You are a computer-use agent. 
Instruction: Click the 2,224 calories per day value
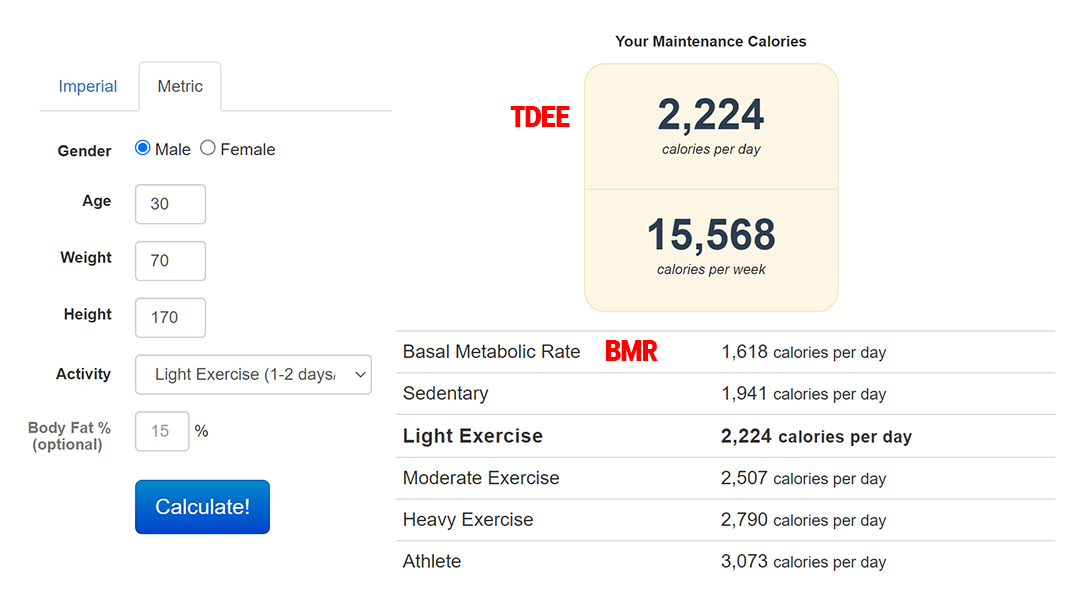pos(711,116)
